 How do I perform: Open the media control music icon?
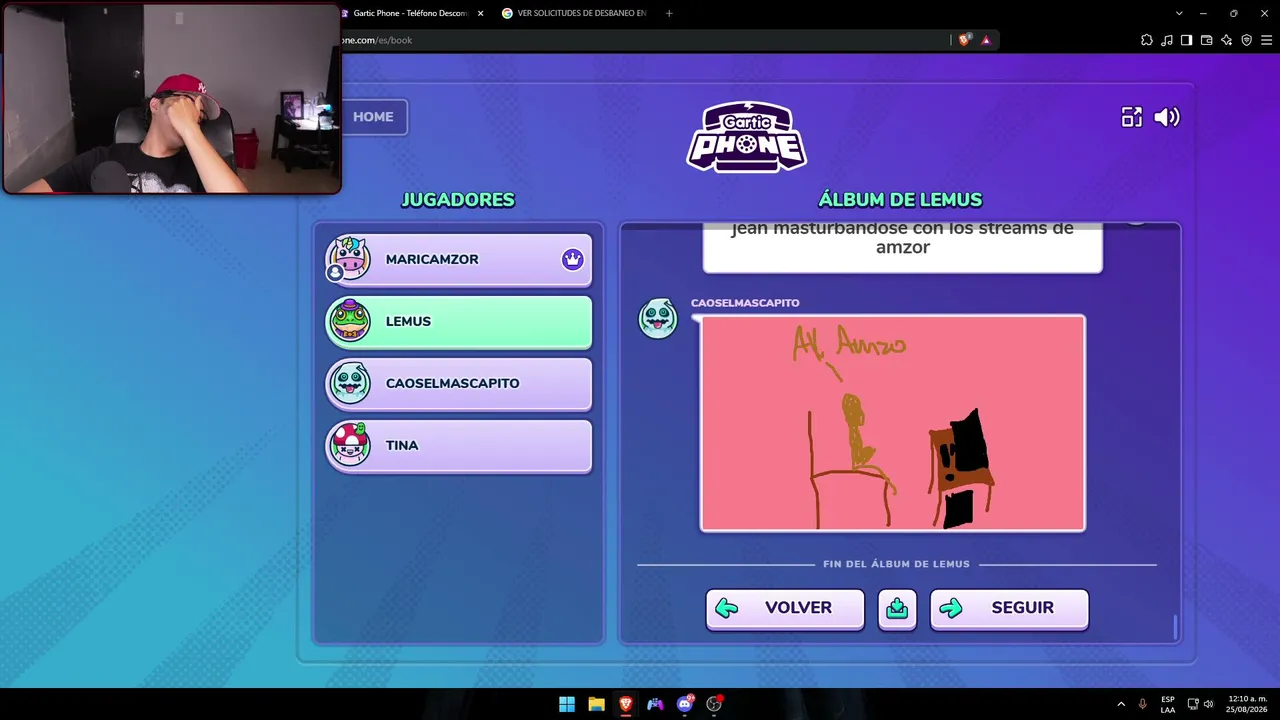(x=1167, y=40)
